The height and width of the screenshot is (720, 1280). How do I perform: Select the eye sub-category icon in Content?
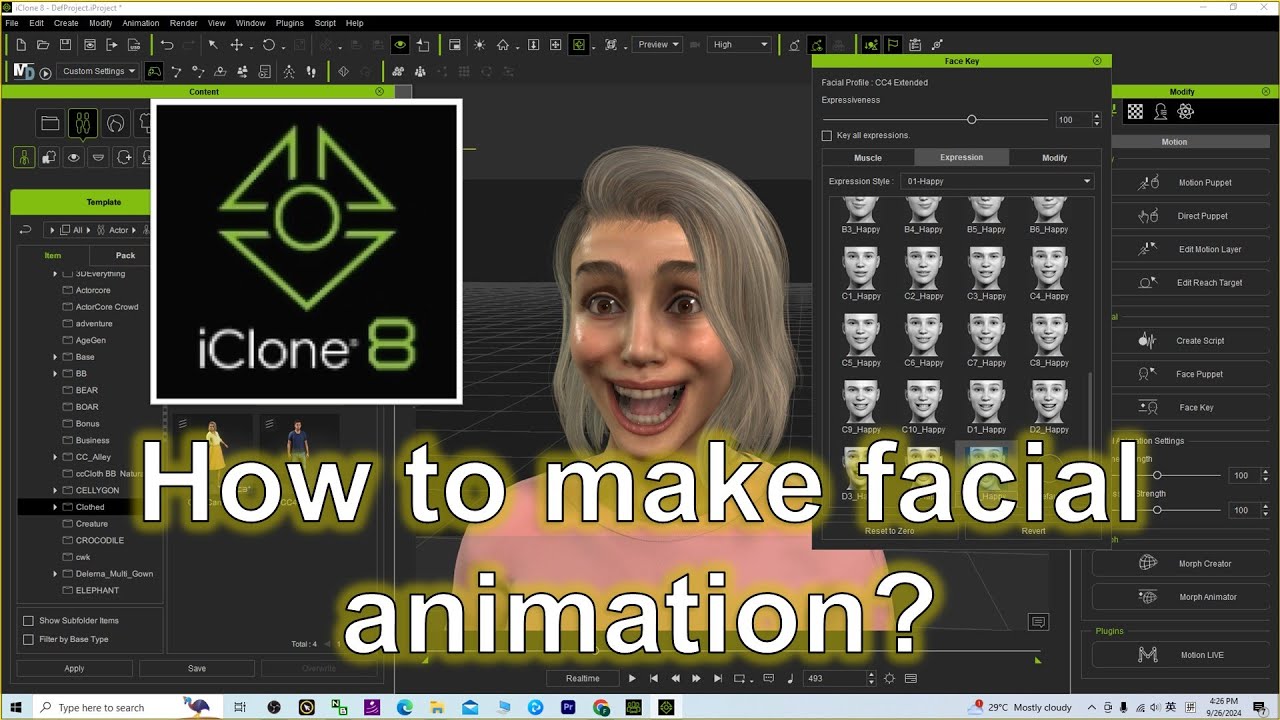(74, 157)
